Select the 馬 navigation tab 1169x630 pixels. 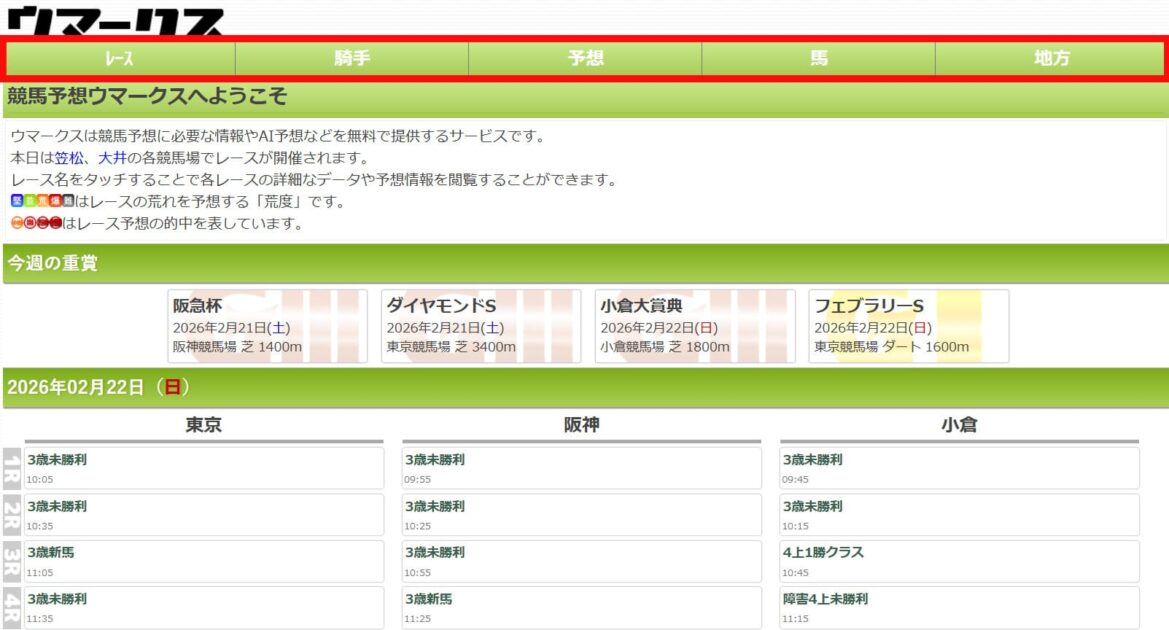818,59
